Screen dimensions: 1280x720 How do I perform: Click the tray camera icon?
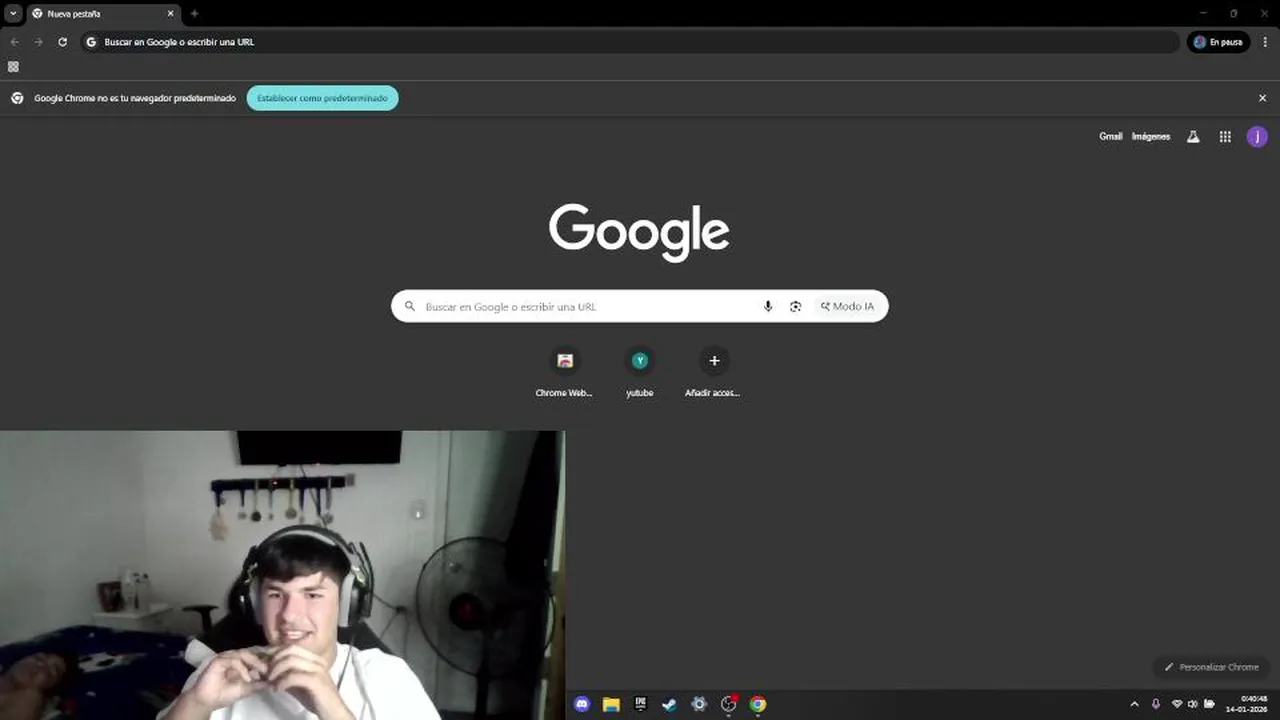tap(1209, 704)
